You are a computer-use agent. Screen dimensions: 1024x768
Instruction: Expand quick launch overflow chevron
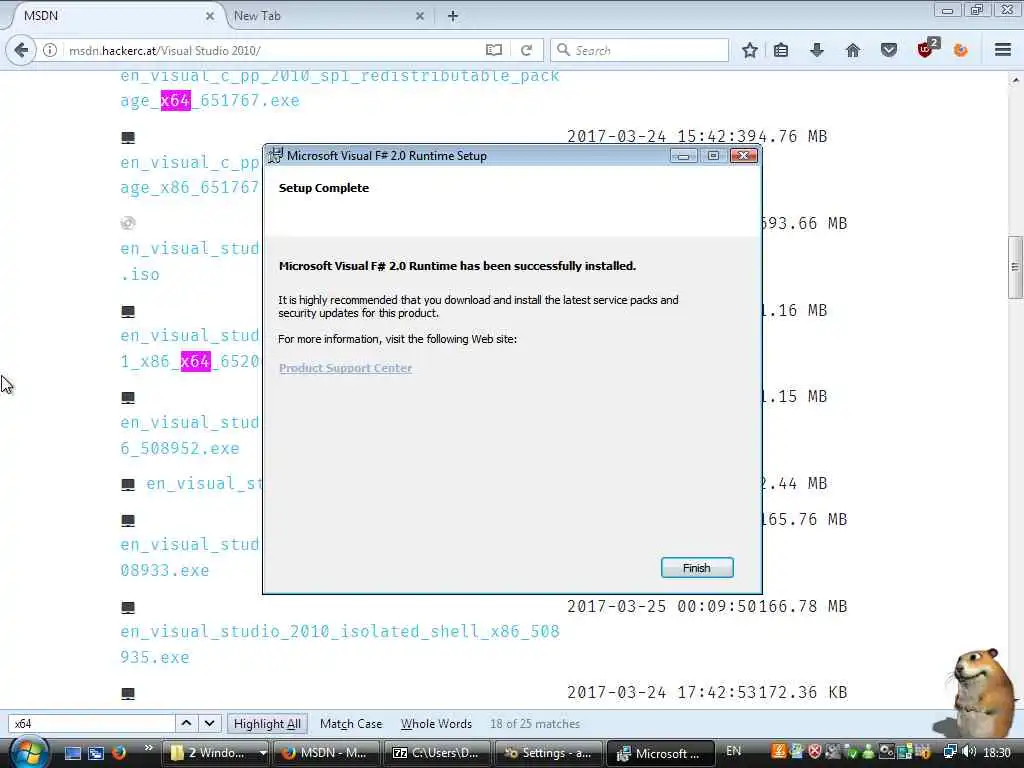[x=149, y=748]
